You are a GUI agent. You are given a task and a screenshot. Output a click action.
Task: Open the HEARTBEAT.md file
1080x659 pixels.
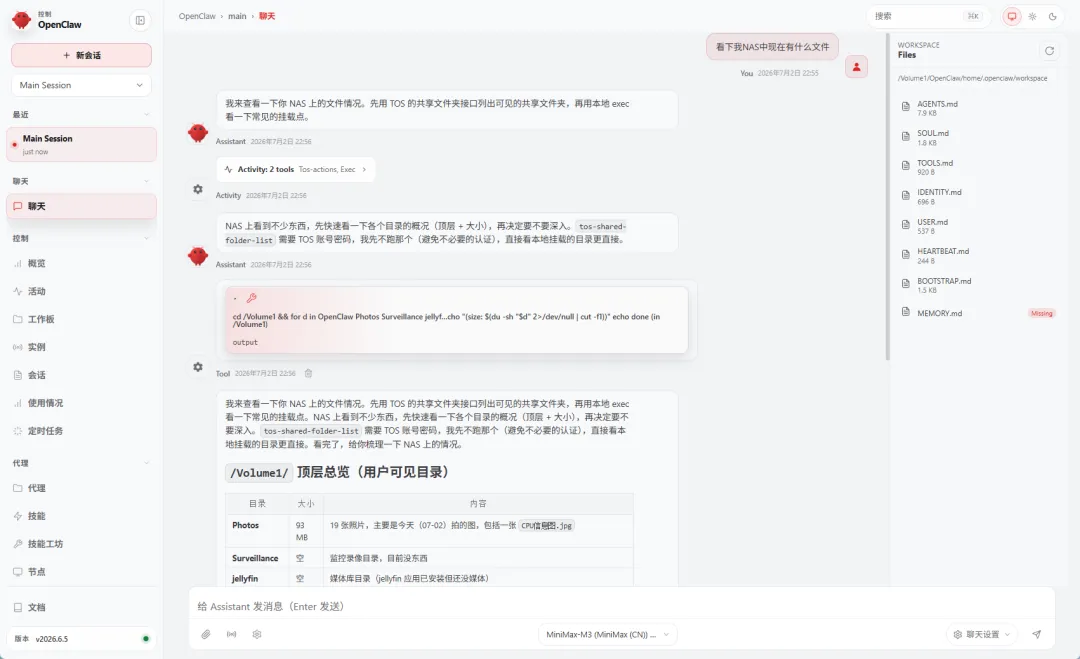tap(978, 255)
